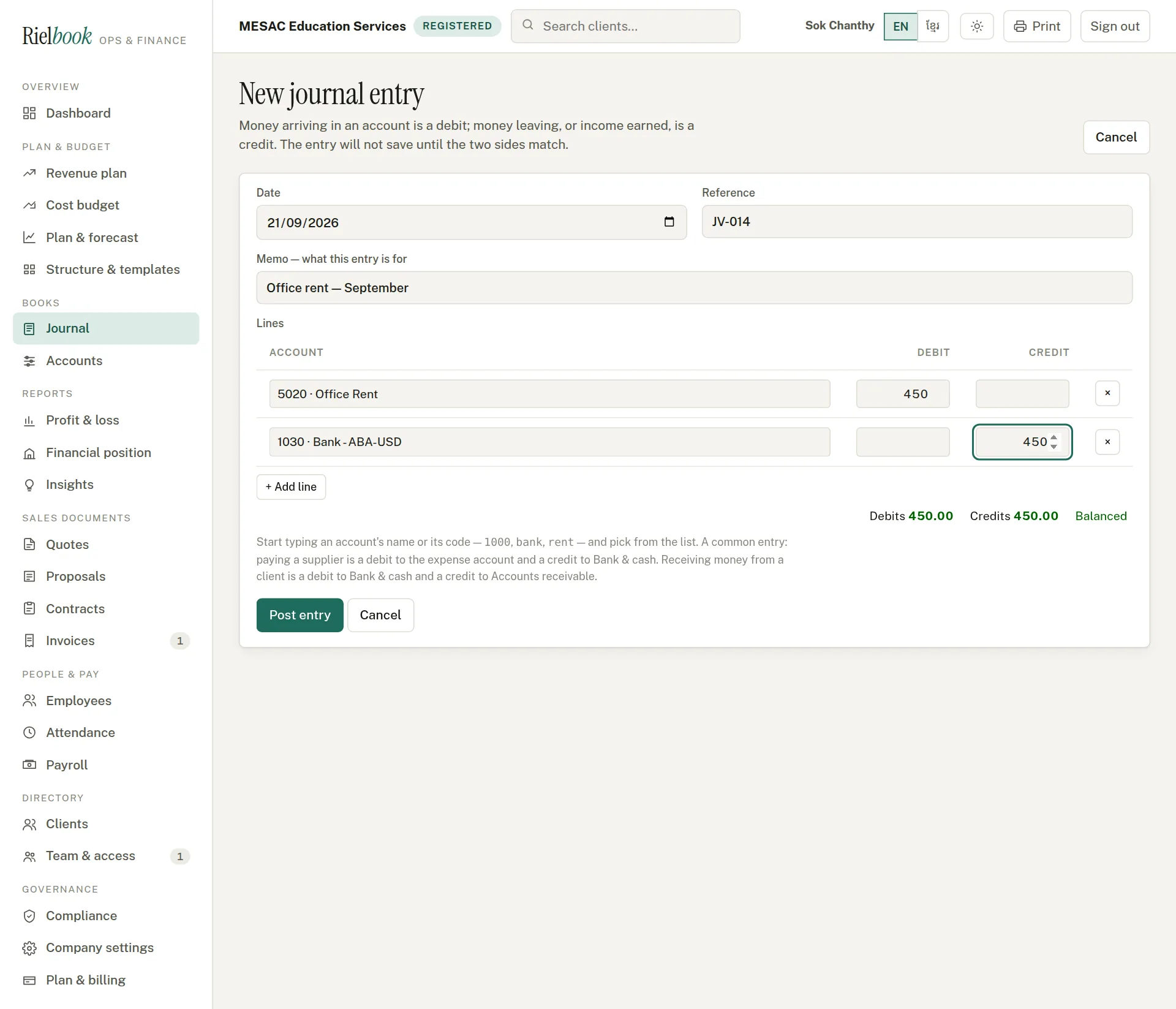Image resolution: width=1176 pixels, height=1009 pixels.
Task: Open Invoices with badge 1
Action: [106, 641]
